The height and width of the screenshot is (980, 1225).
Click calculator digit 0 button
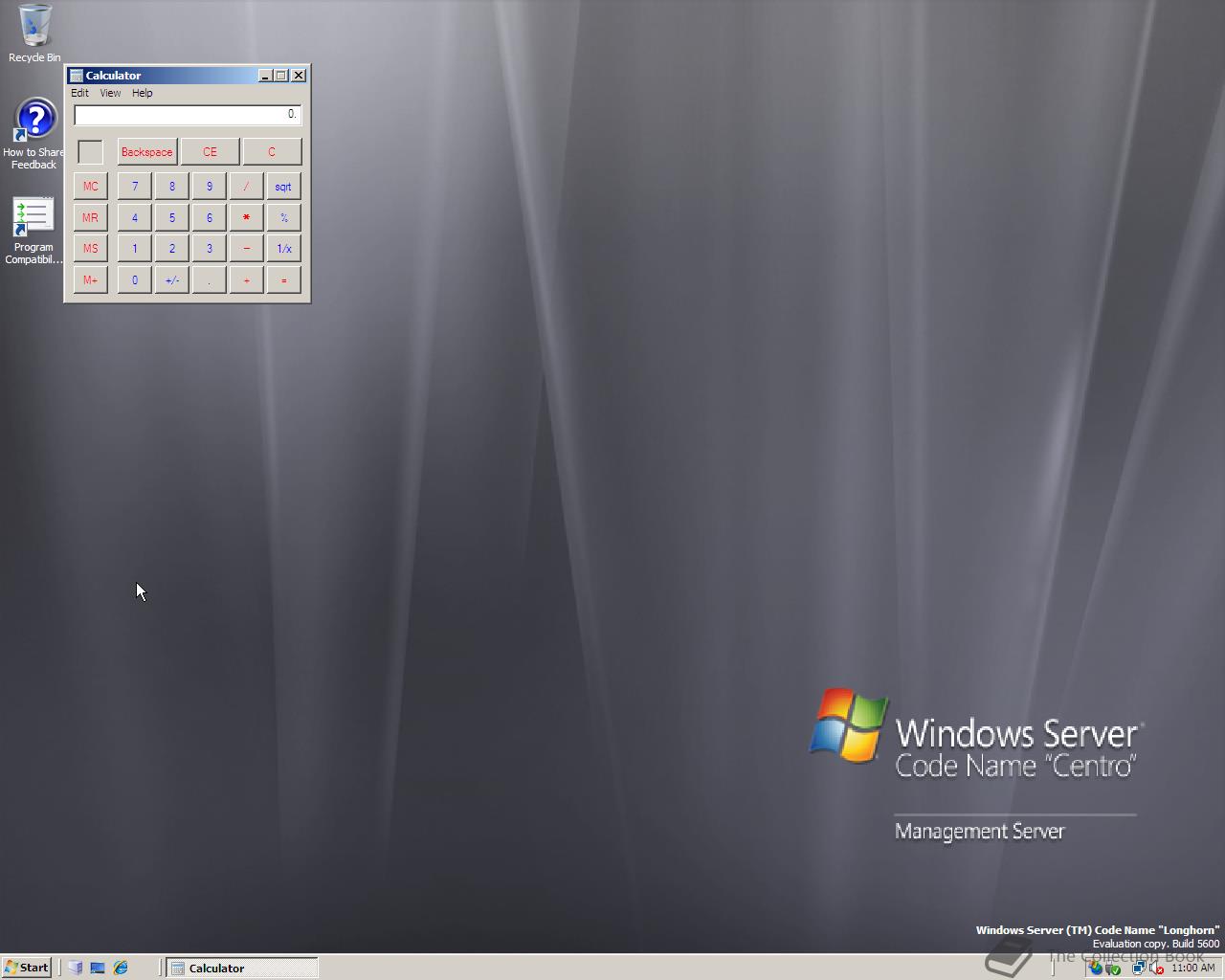(135, 279)
